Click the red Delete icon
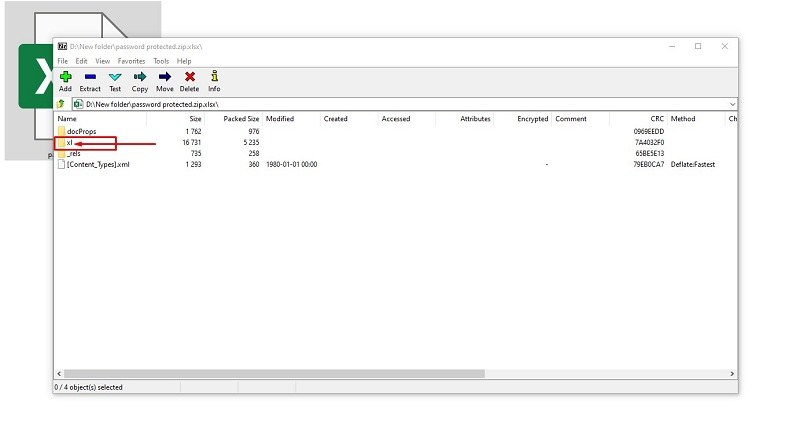 pos(189,80)
